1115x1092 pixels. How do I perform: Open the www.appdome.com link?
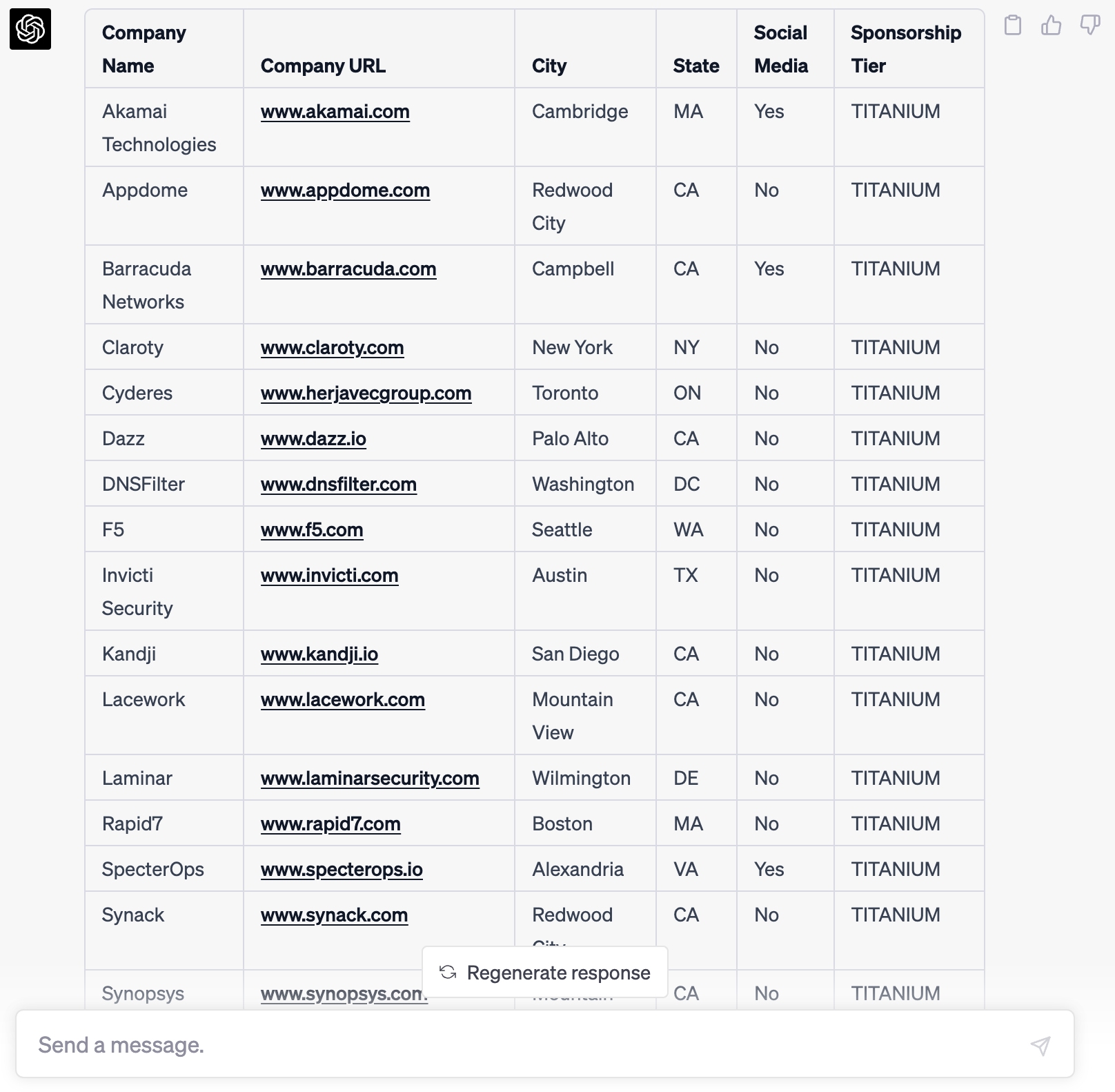pos(345,191)
